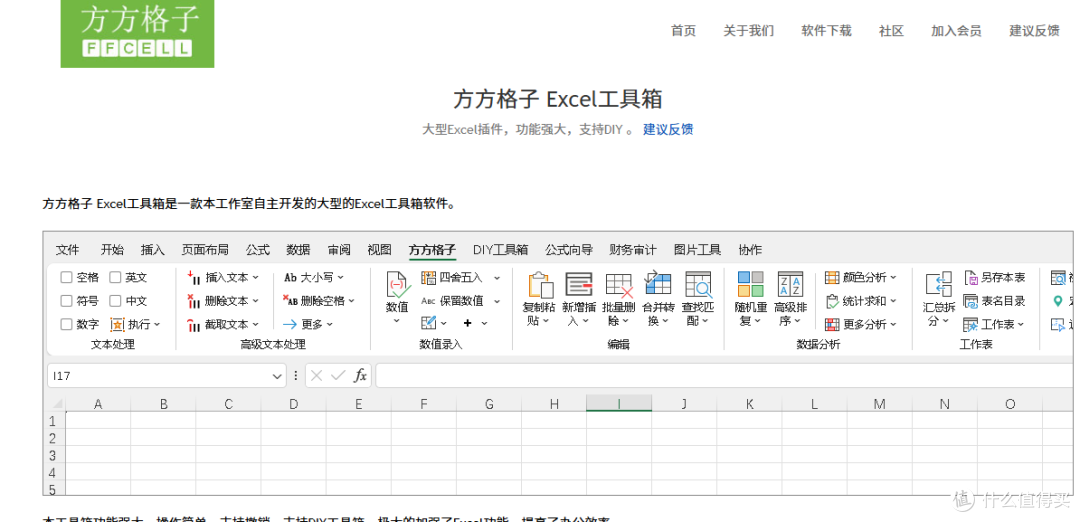Click the 高级排序 icon
The width and height of the screenshot is (1080, 522).
790,284
